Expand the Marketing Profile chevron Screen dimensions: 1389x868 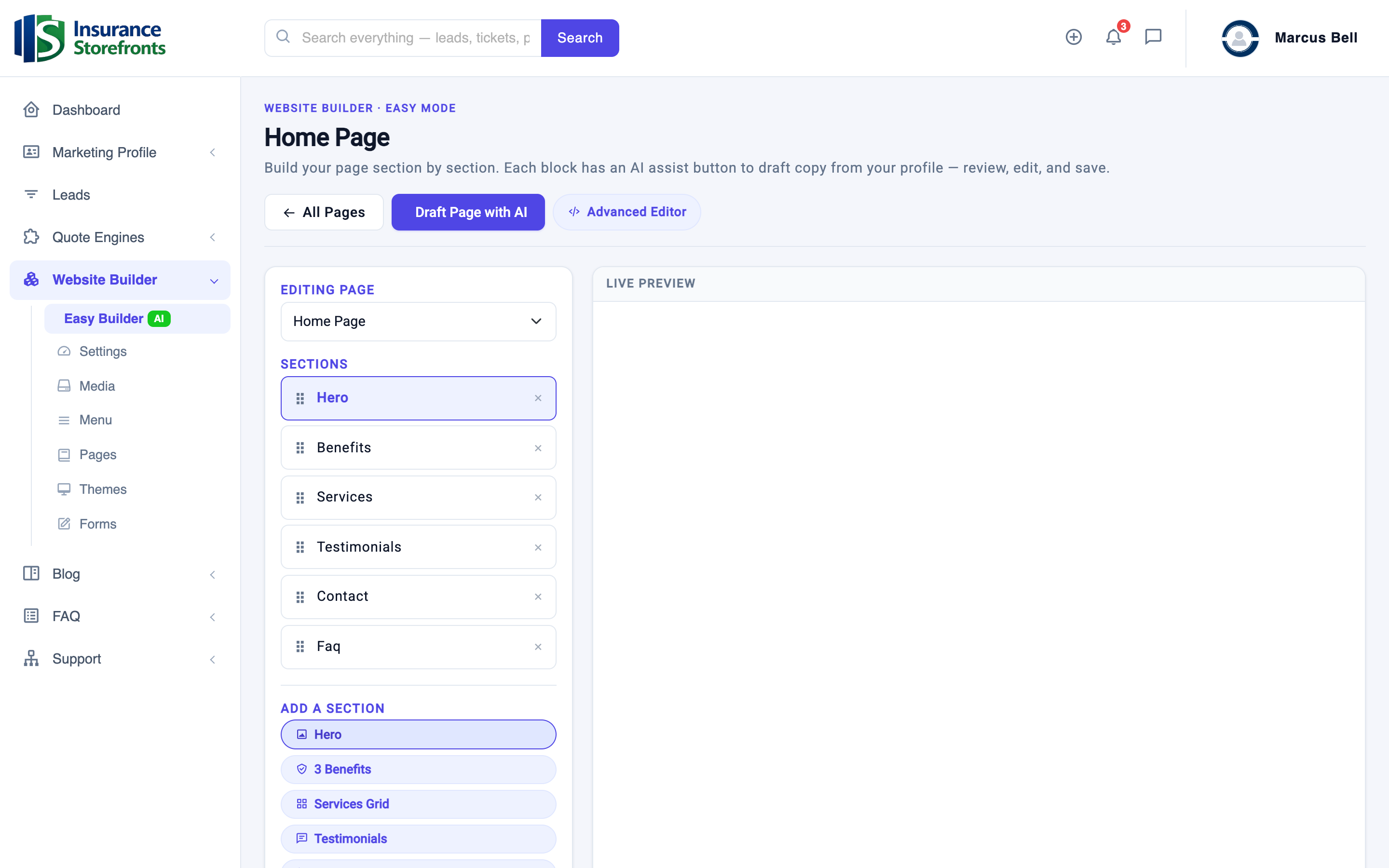point(213,153)
